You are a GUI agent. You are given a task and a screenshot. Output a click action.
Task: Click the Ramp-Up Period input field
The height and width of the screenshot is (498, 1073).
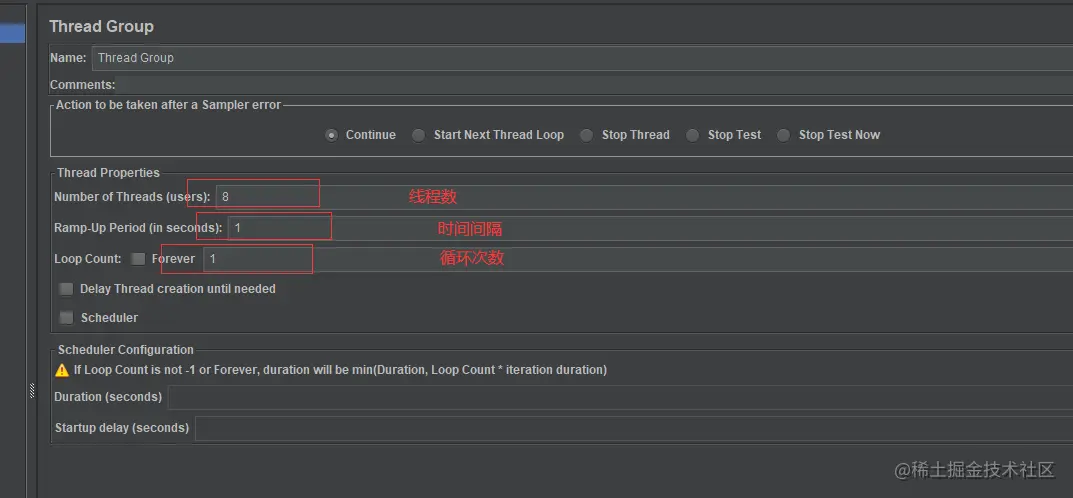(x=650, y=228)
